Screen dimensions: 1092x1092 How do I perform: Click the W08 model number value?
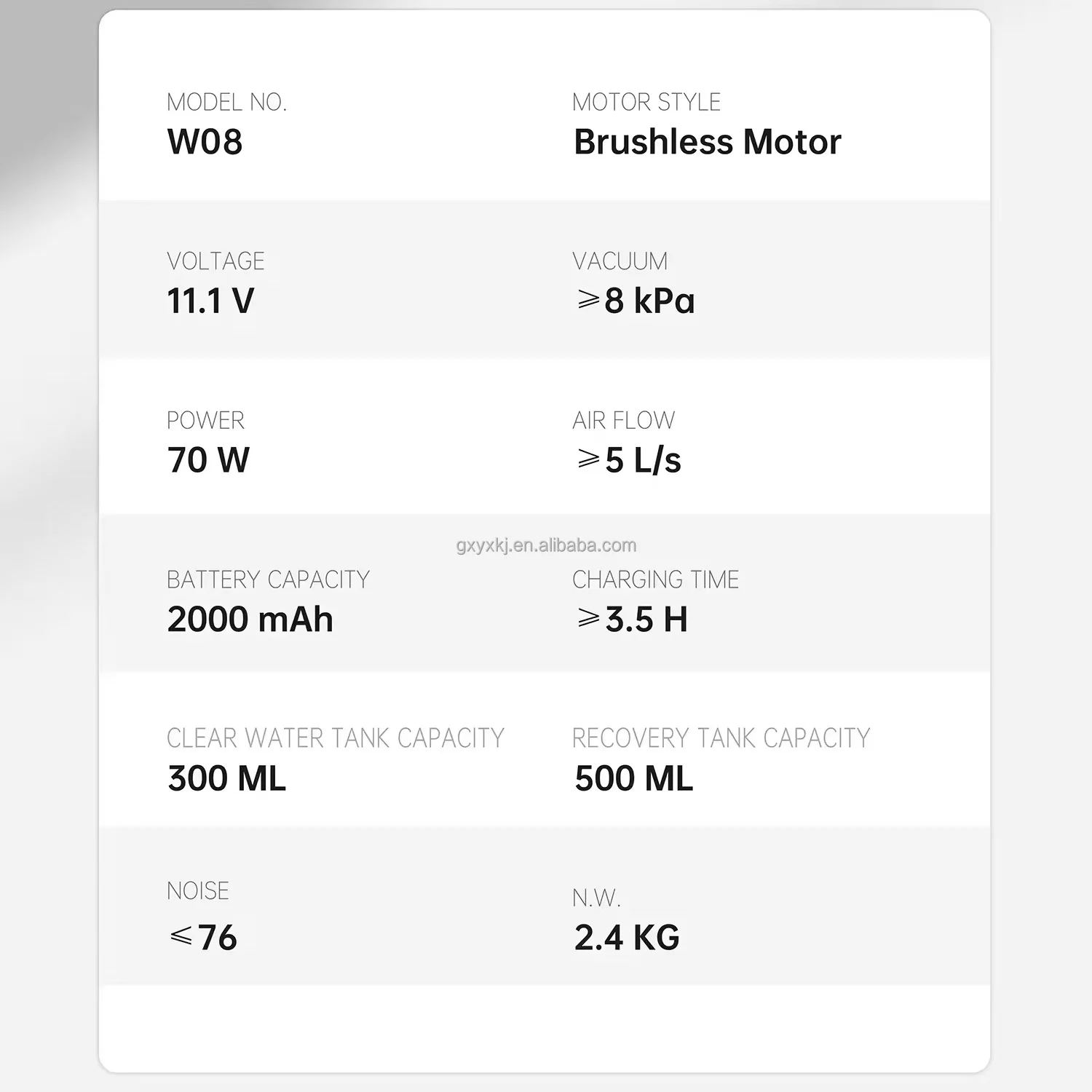(x=205, y=142)
